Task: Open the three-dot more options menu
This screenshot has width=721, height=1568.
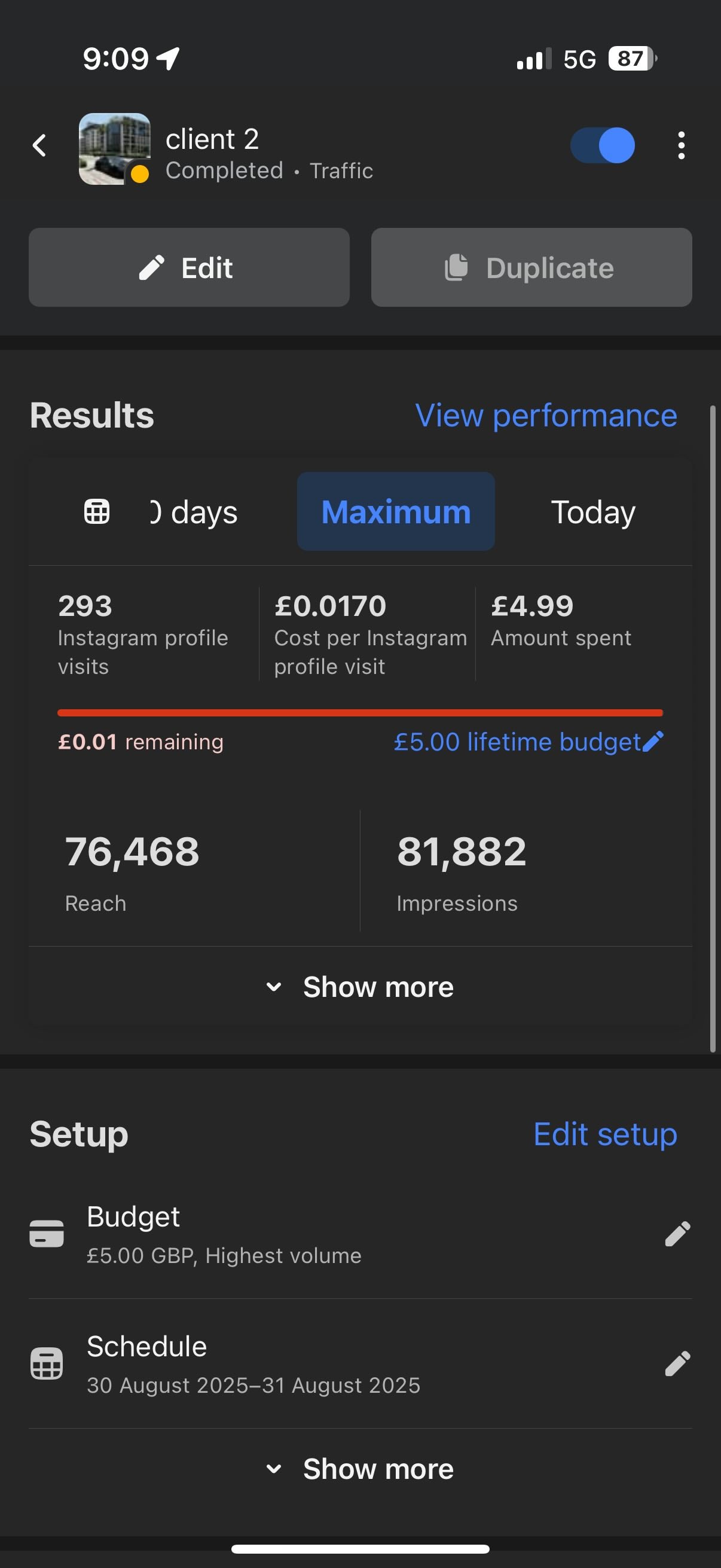Action: pyautogui.click(x=681, y=145)
